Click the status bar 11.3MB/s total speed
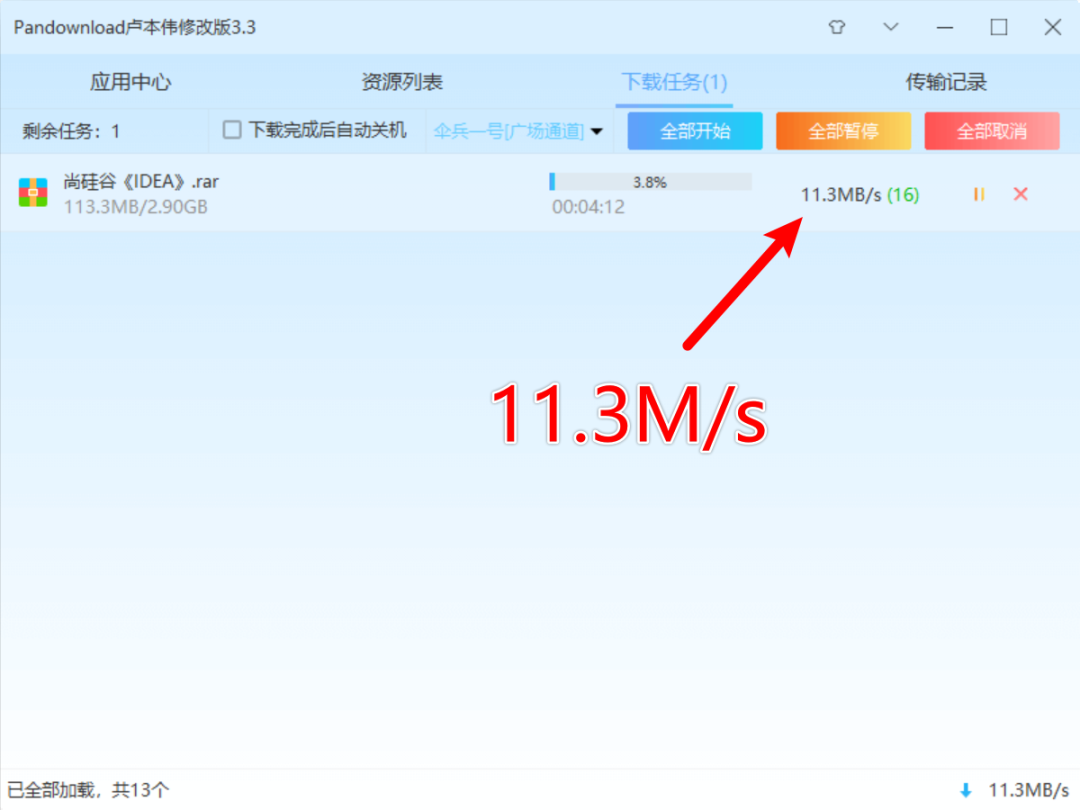Viewport: 1080px width, 810px height. tap(1028, 790)
